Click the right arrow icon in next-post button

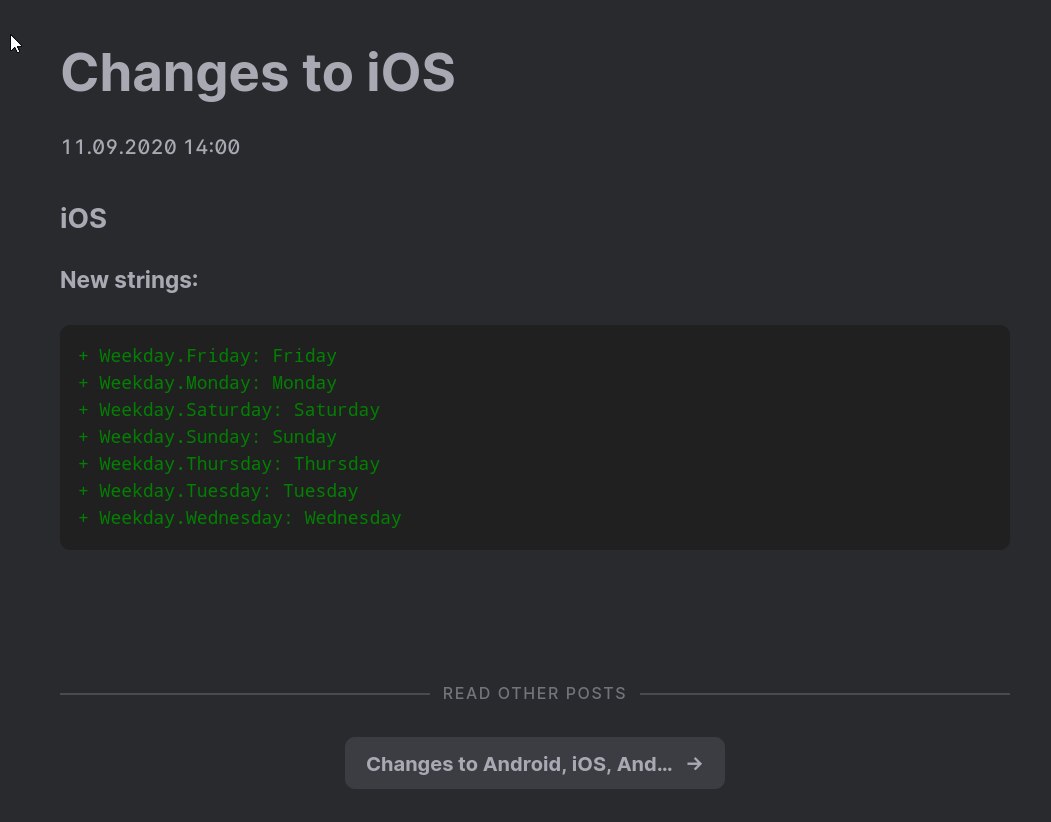click(x=694, y=764)
